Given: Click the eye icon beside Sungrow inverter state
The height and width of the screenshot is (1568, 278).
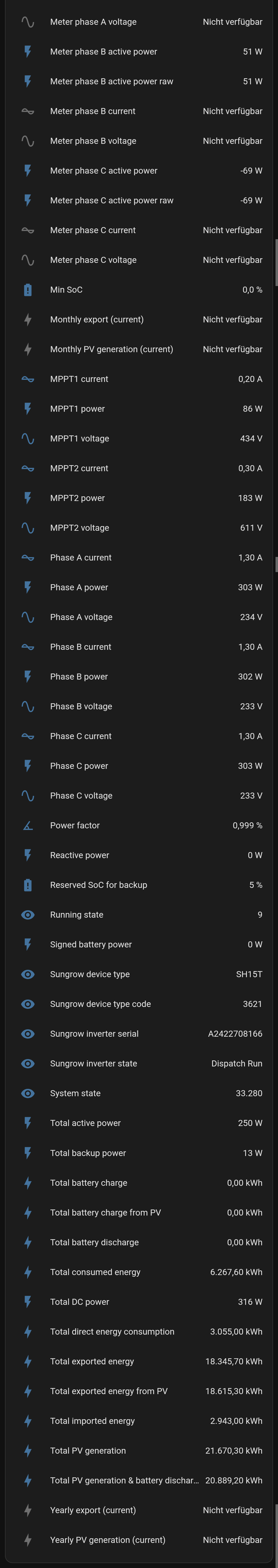Looking at the screenshot, I should click(x=27, y=1063).
